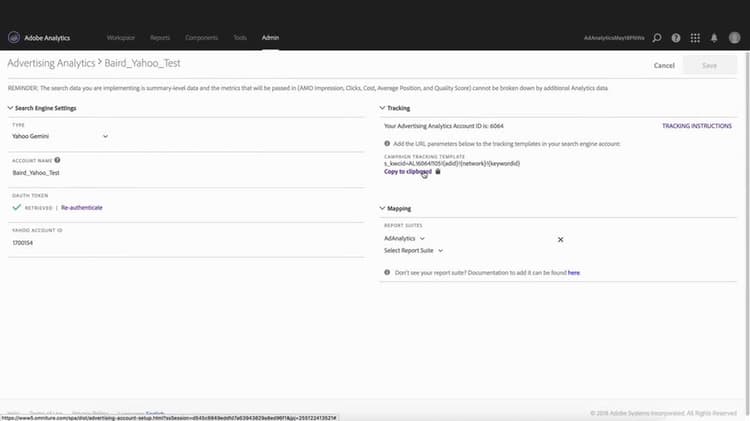Click Copy to clipboard link
Screen dimensions: 750x421
(408, 171)
